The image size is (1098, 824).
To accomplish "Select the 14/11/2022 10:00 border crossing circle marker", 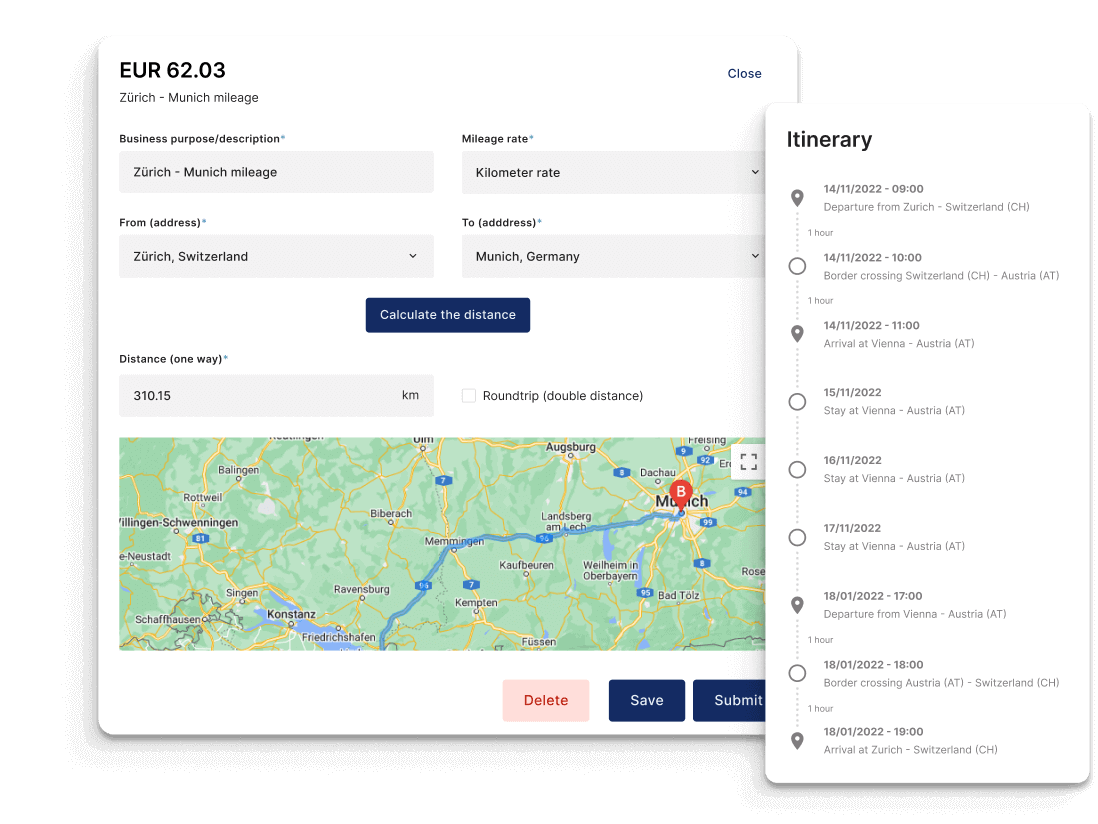I will (797, 266).
